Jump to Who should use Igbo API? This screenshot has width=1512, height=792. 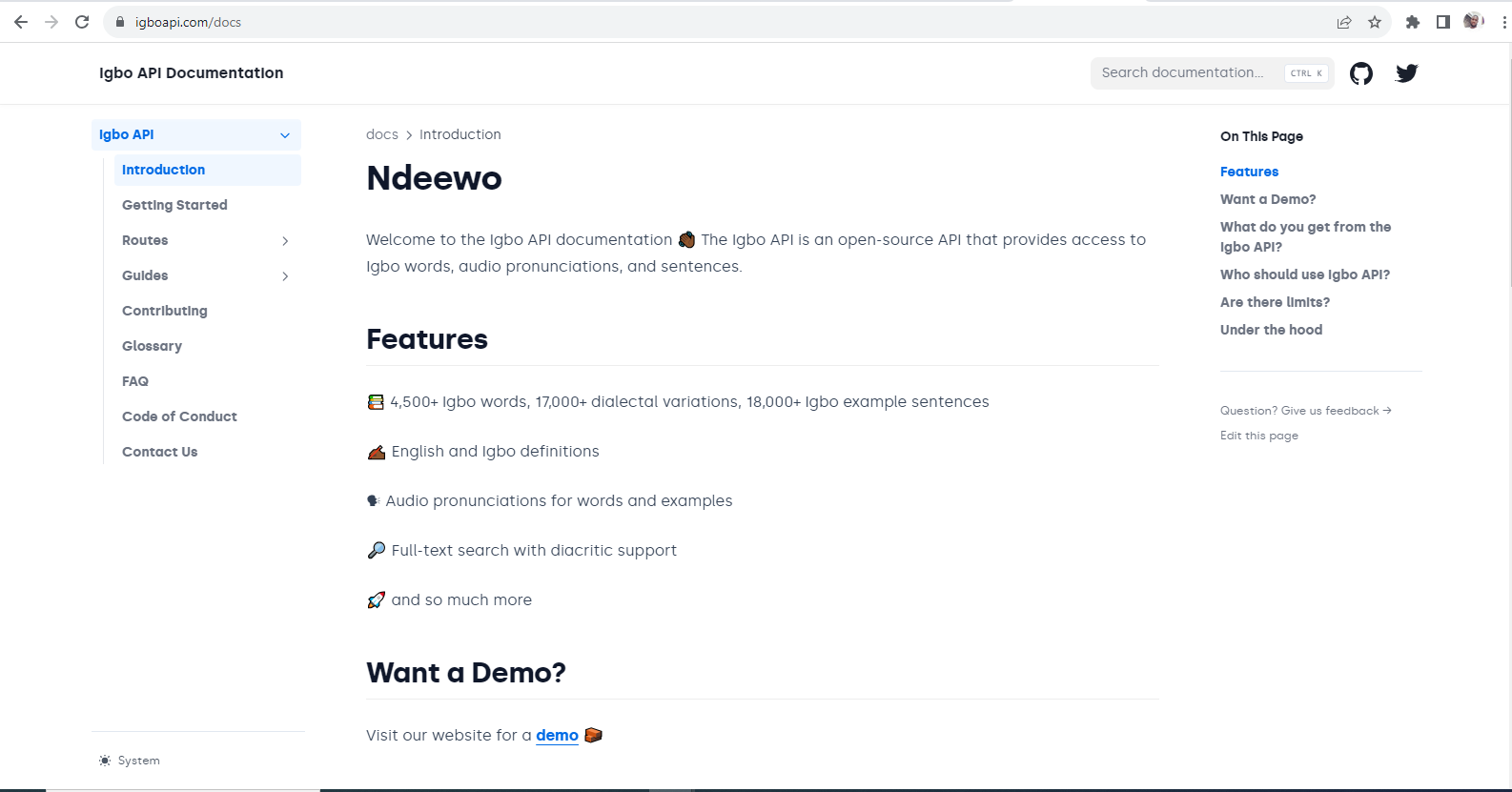1305,274
